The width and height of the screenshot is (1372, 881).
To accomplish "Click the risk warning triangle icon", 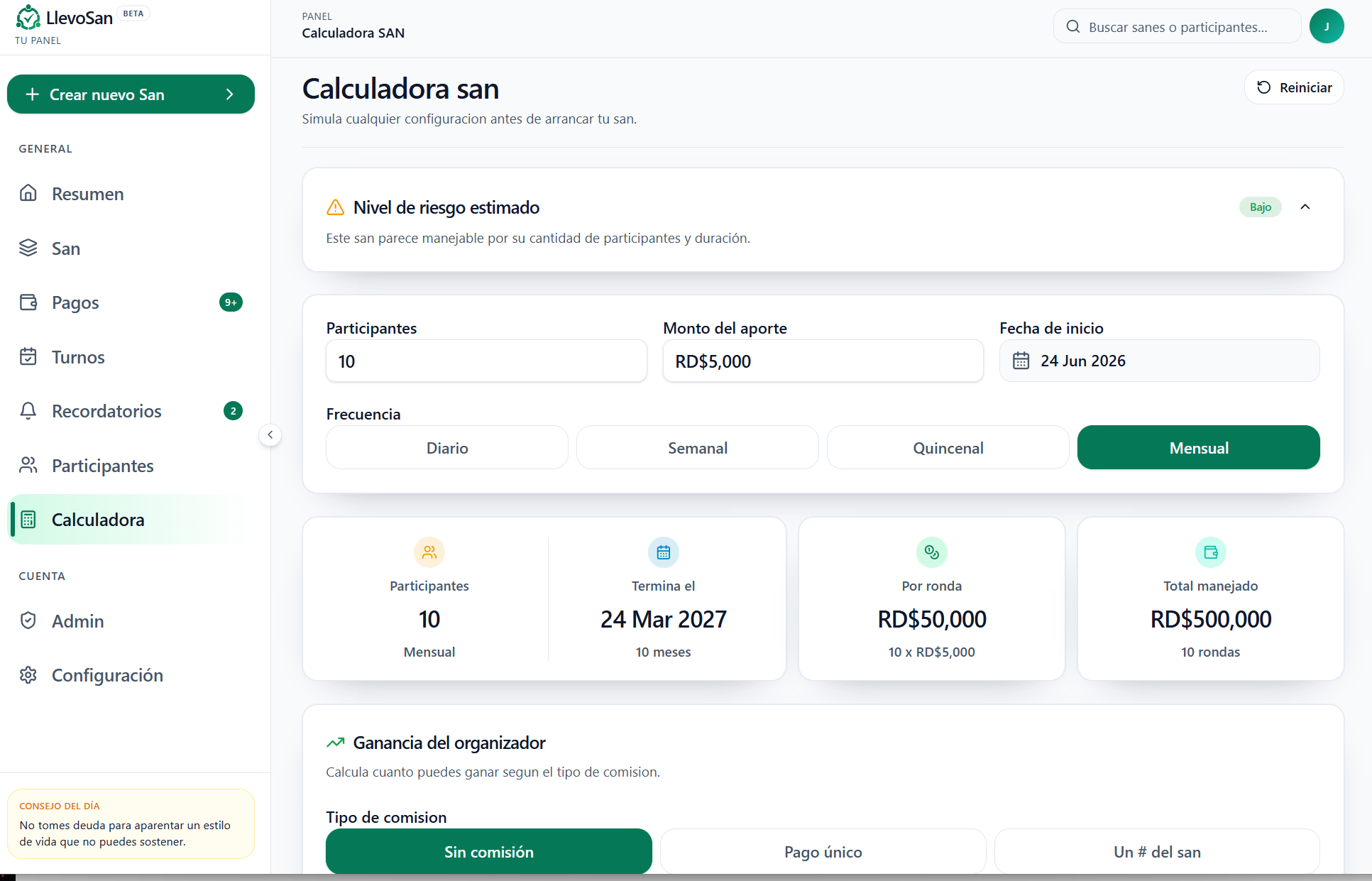I will tap(335, 207).
